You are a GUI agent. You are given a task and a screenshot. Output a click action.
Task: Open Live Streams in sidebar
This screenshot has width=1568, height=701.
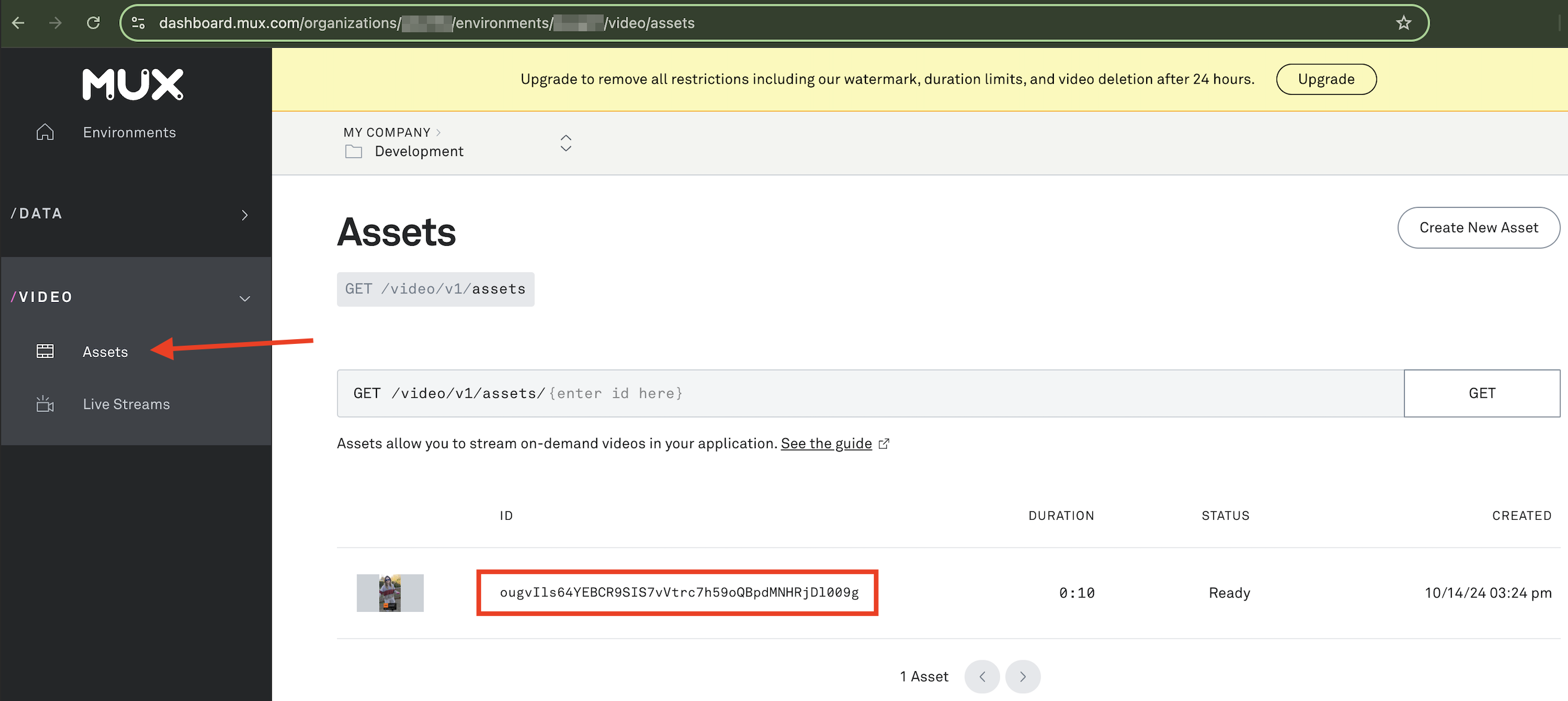click(126, 404)
